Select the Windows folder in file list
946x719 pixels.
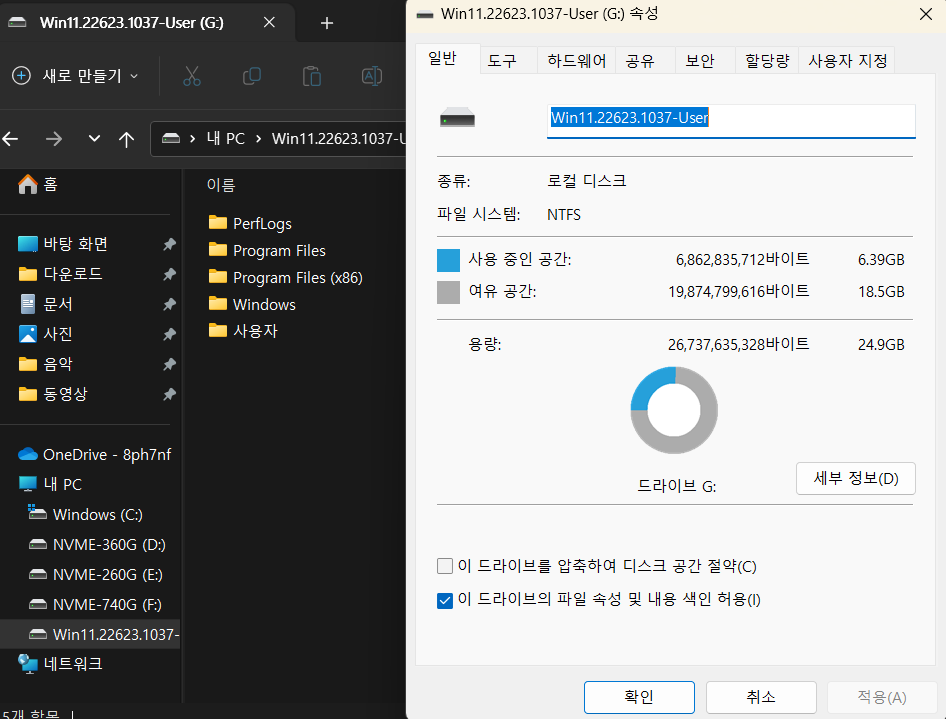(252, 304)
